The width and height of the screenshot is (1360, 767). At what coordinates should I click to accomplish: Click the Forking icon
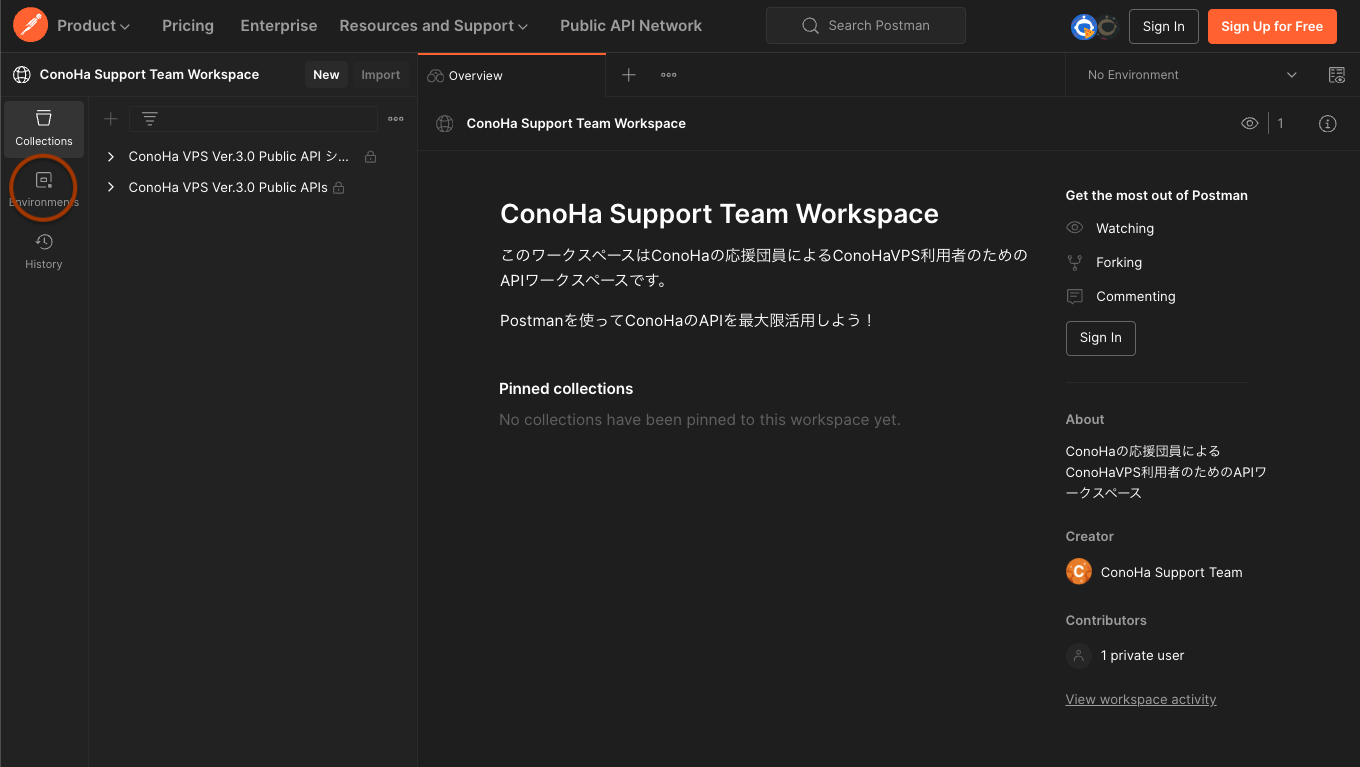click(x=1075, y=262)
